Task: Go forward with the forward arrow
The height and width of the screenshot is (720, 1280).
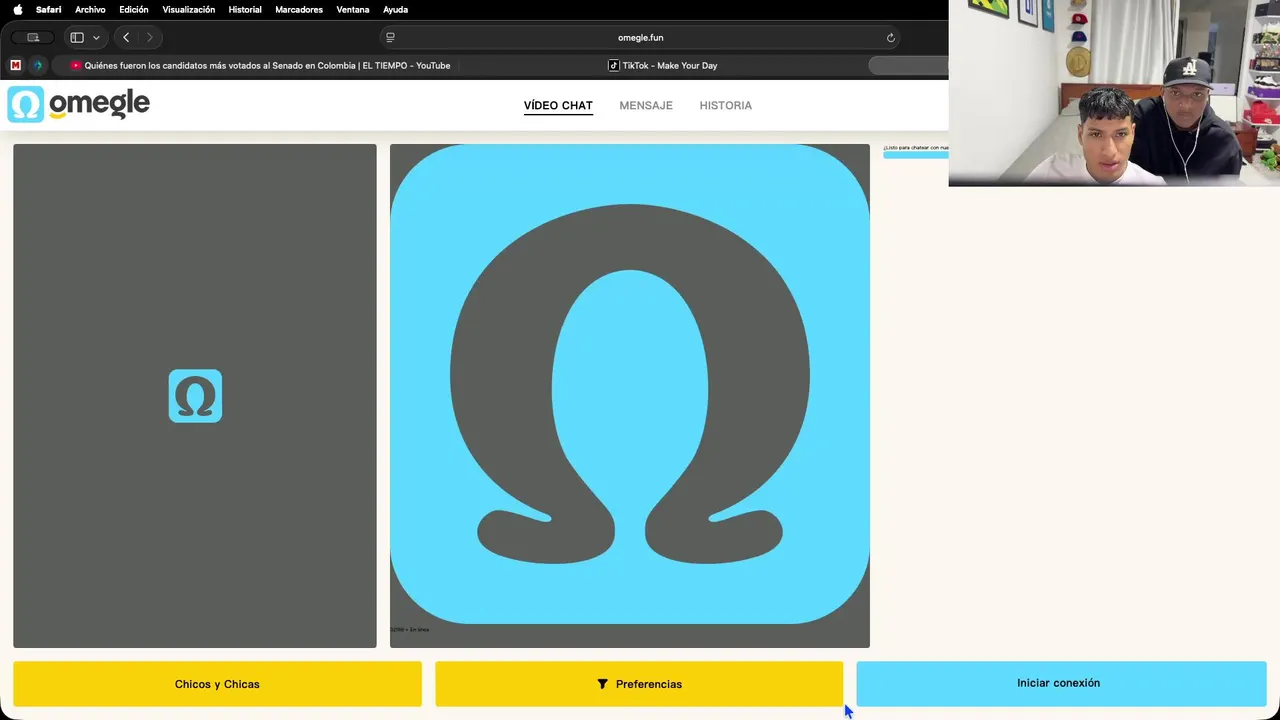Action: point(150,37)
